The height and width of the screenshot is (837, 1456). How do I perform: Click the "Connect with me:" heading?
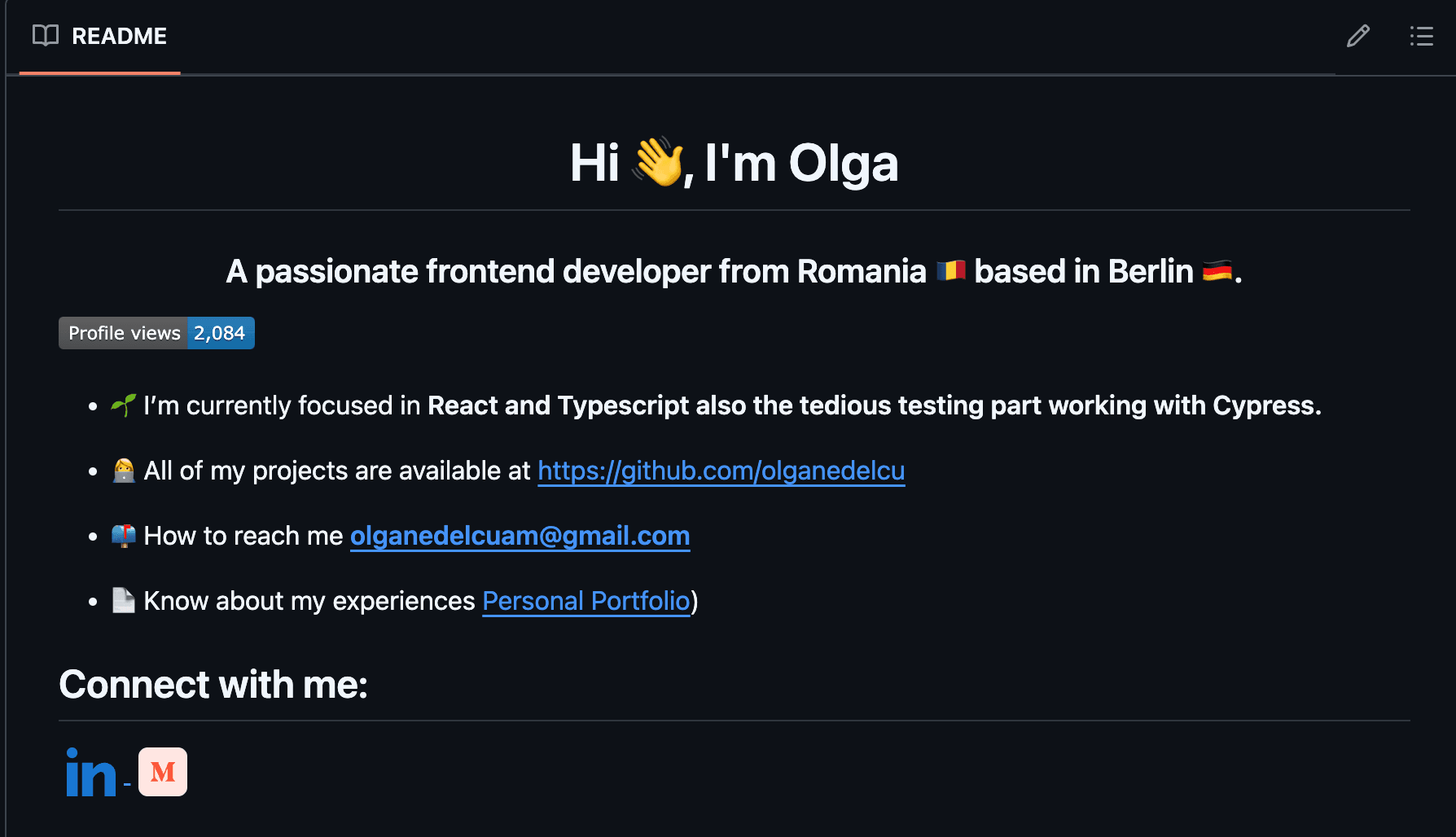click(x=213, y=684)
